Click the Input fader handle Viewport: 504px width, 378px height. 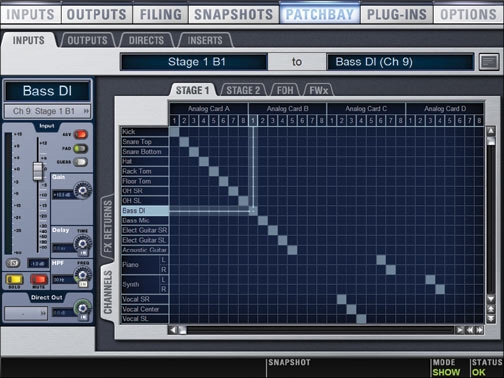38,171
